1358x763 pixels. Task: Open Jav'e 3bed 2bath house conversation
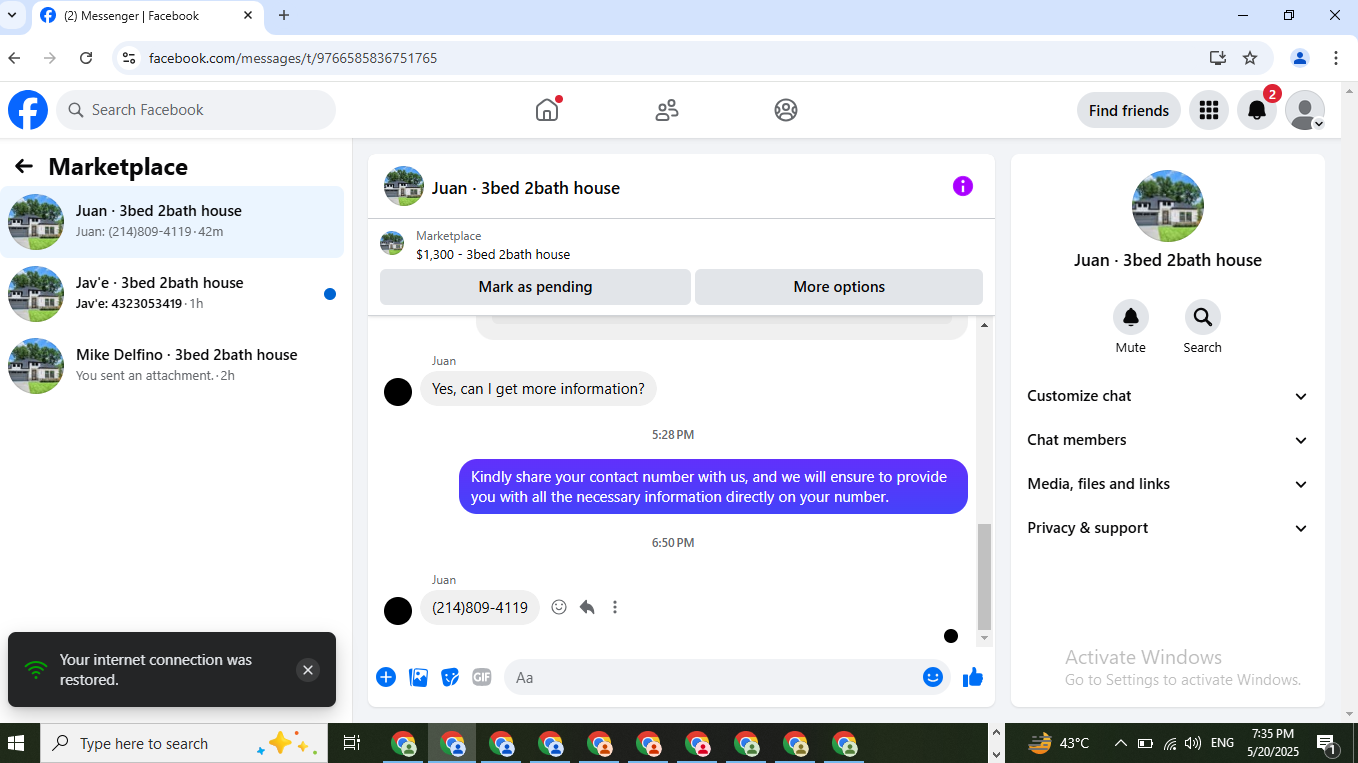click(x=172, y=294)
